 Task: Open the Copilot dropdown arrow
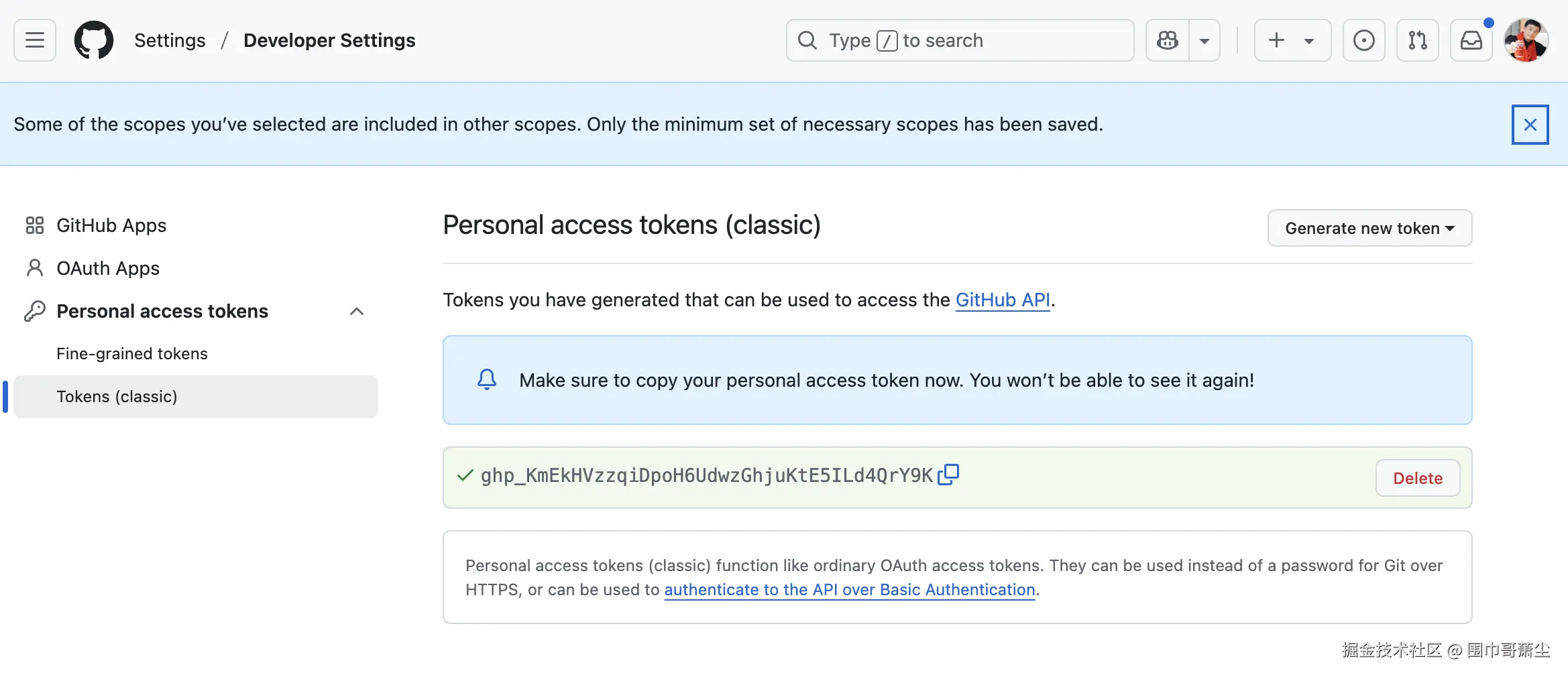[x=1205, y=40]
